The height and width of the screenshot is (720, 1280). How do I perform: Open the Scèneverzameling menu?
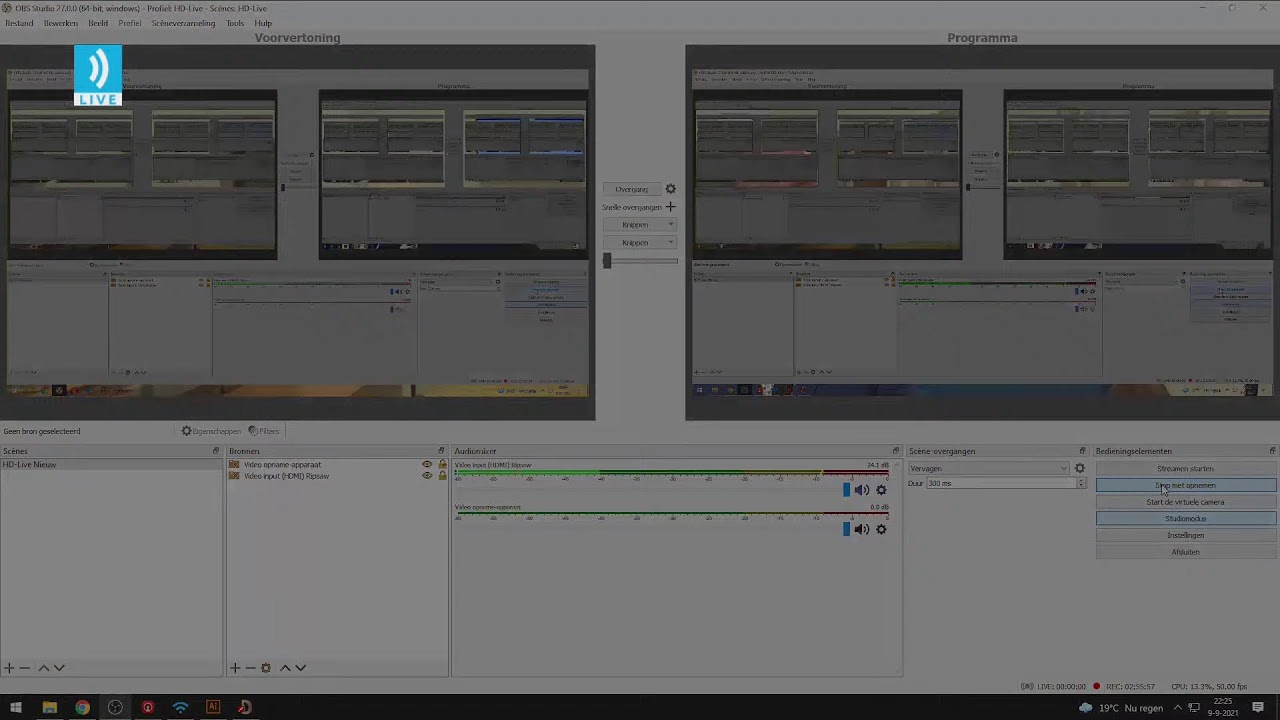pos(183,23)
